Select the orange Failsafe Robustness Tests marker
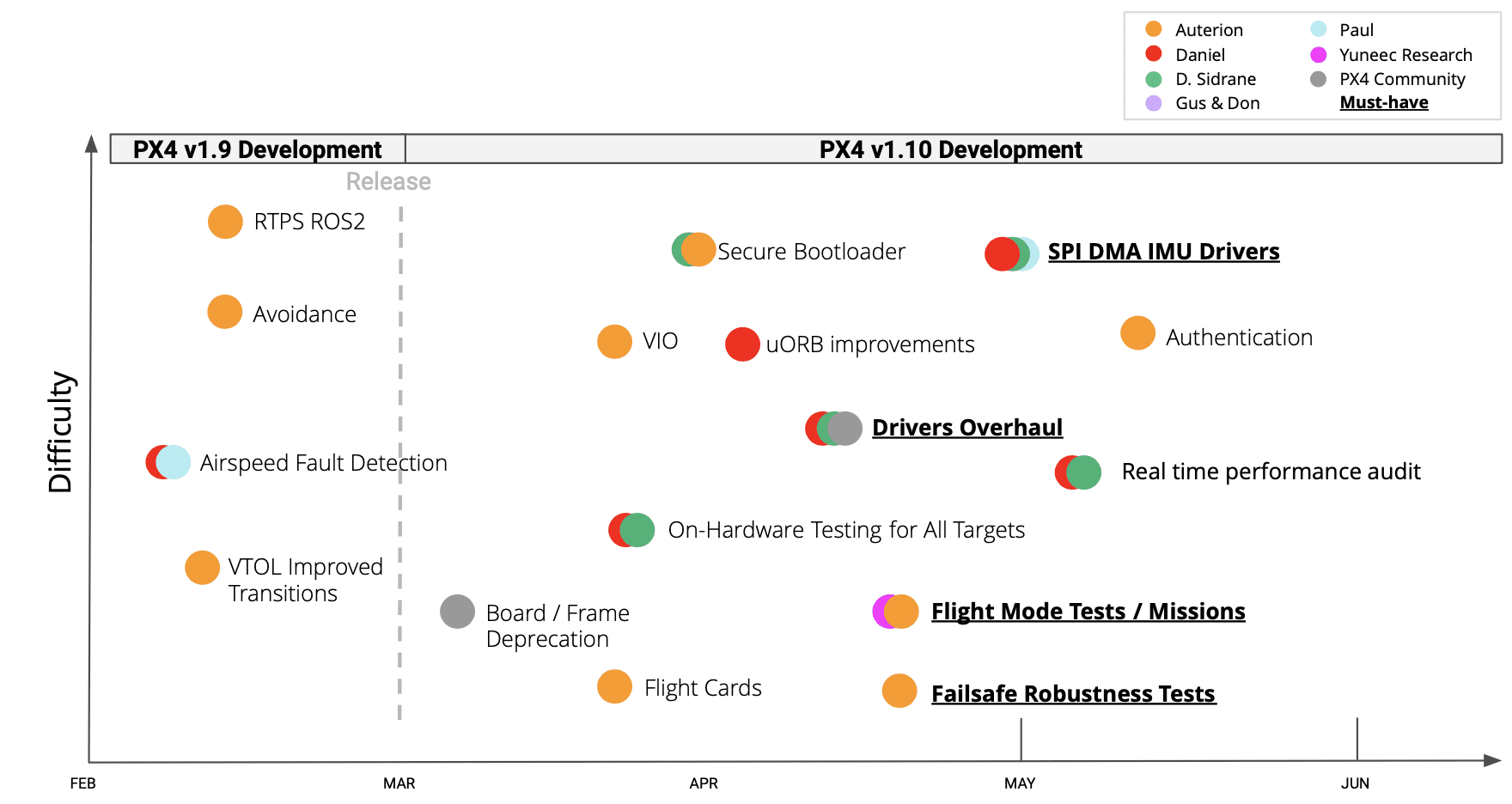 899,691
